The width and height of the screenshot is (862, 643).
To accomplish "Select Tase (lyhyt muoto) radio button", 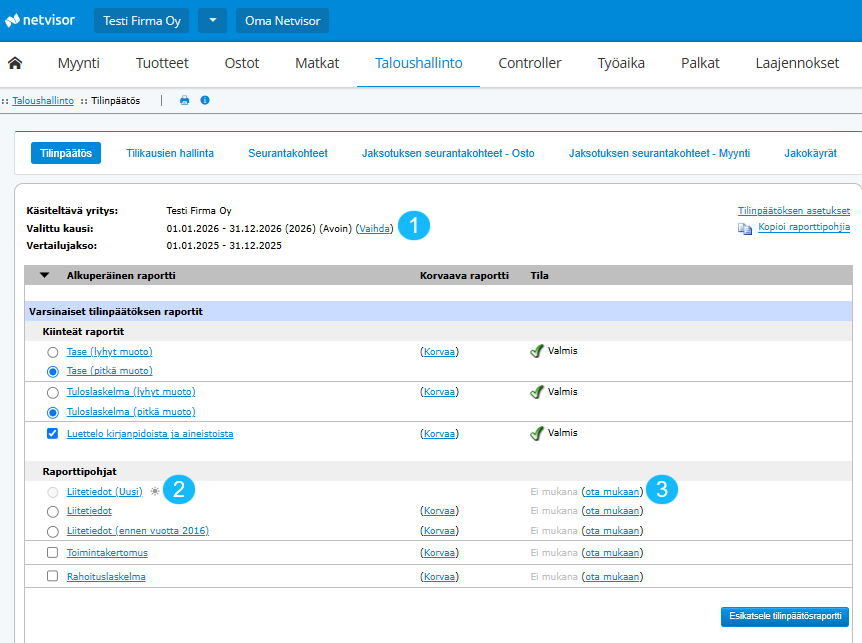I will (53, 352).
